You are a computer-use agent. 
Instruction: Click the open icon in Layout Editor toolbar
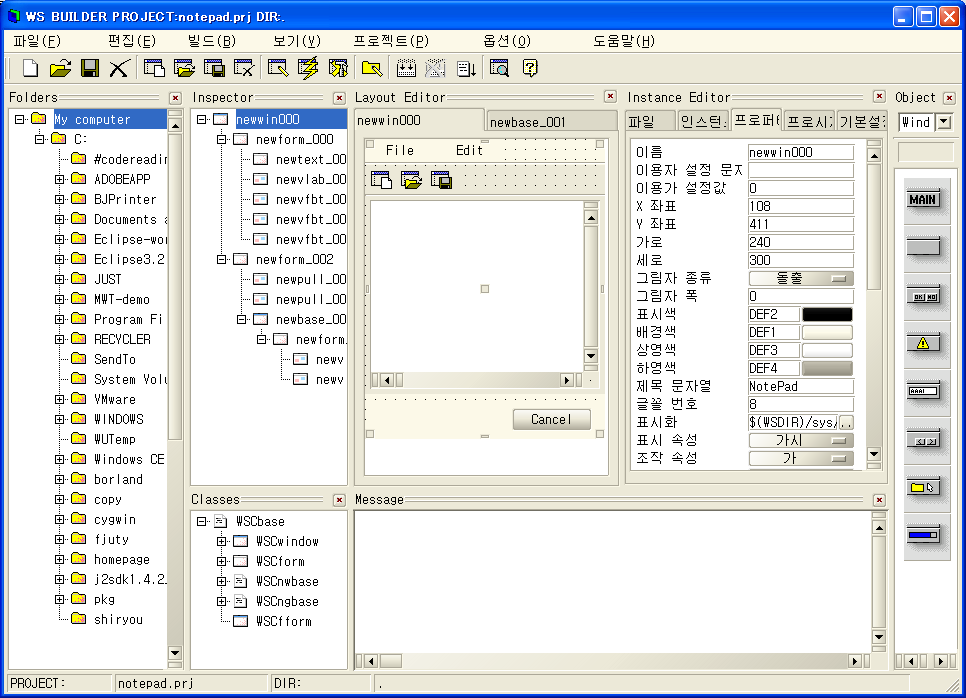(411, 180)
